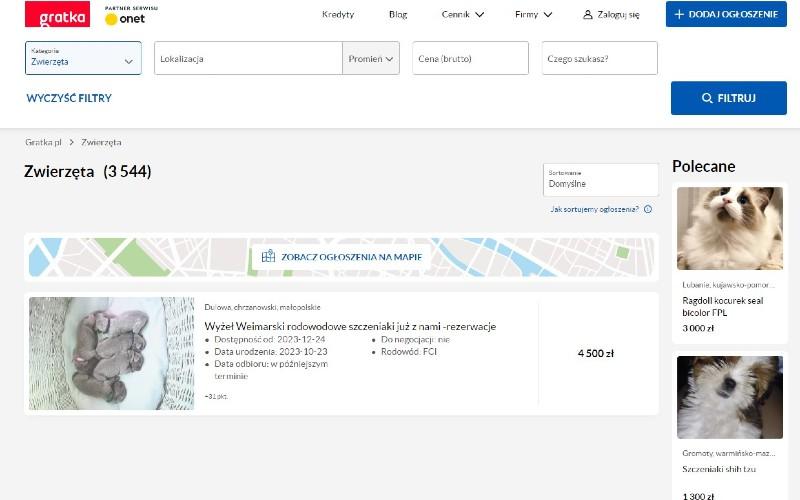Click the map icon in the map banner
Image resolution: width=800 pixels, height=500 pixels.
tap(268, 256)
